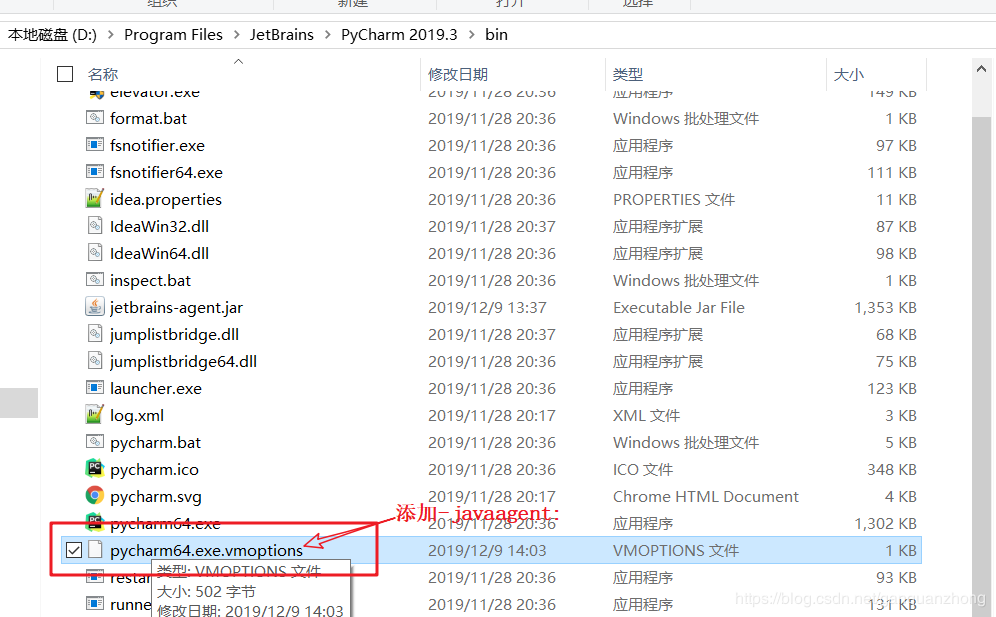Click the fsnotifier.exe application icon

pos(95,145)
